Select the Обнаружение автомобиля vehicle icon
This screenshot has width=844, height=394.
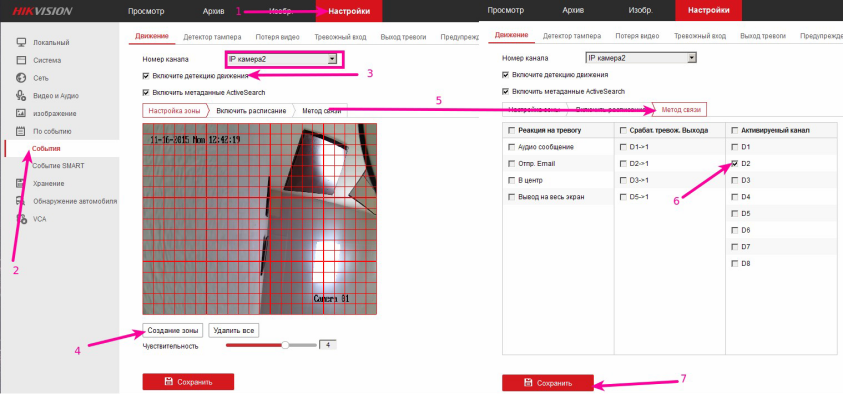[22, 201]
